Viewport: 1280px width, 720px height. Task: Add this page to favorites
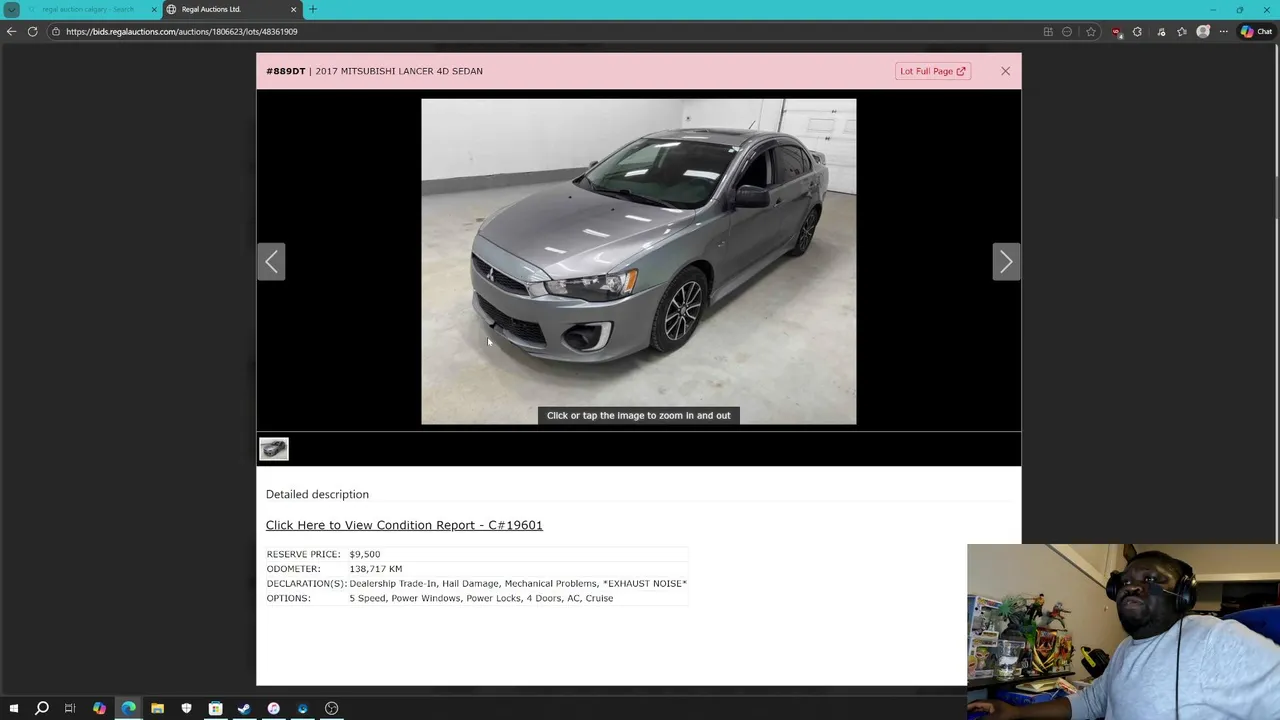tap(1091, 31)
